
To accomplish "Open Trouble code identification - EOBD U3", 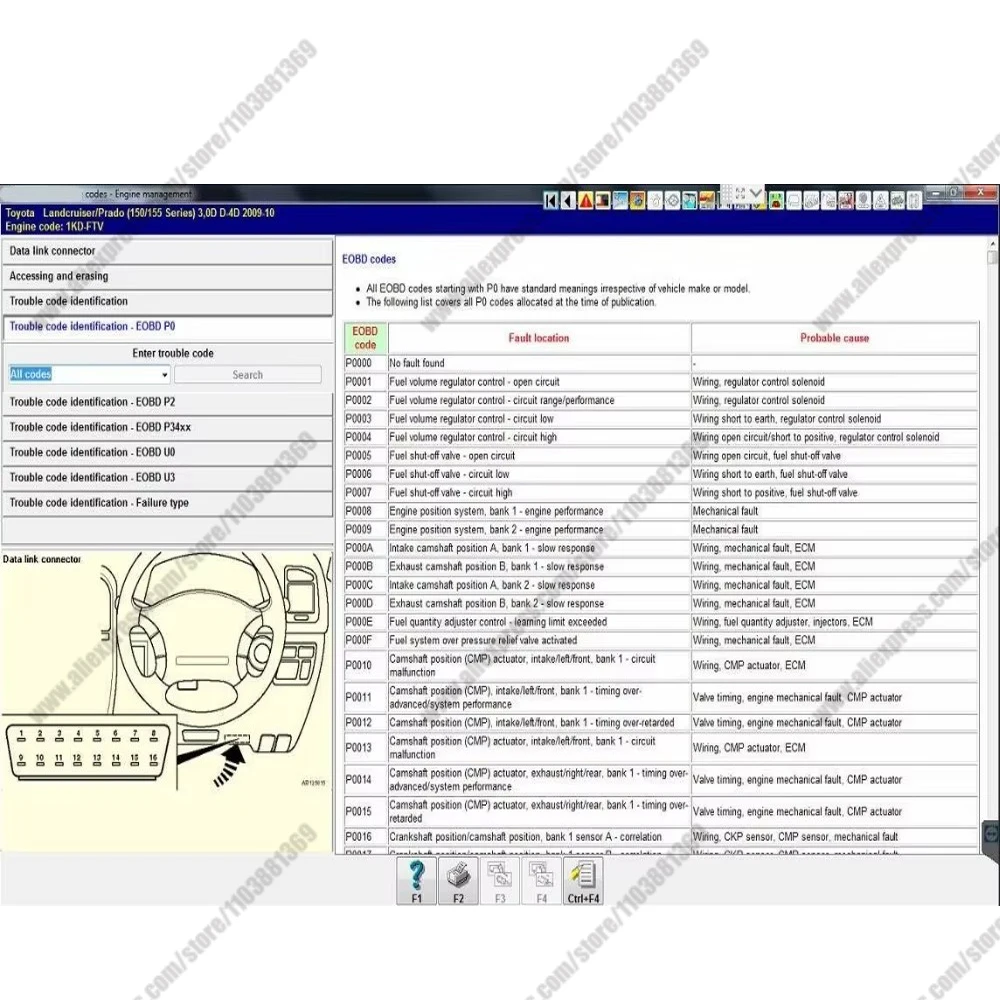I will [x=167, y=478].
